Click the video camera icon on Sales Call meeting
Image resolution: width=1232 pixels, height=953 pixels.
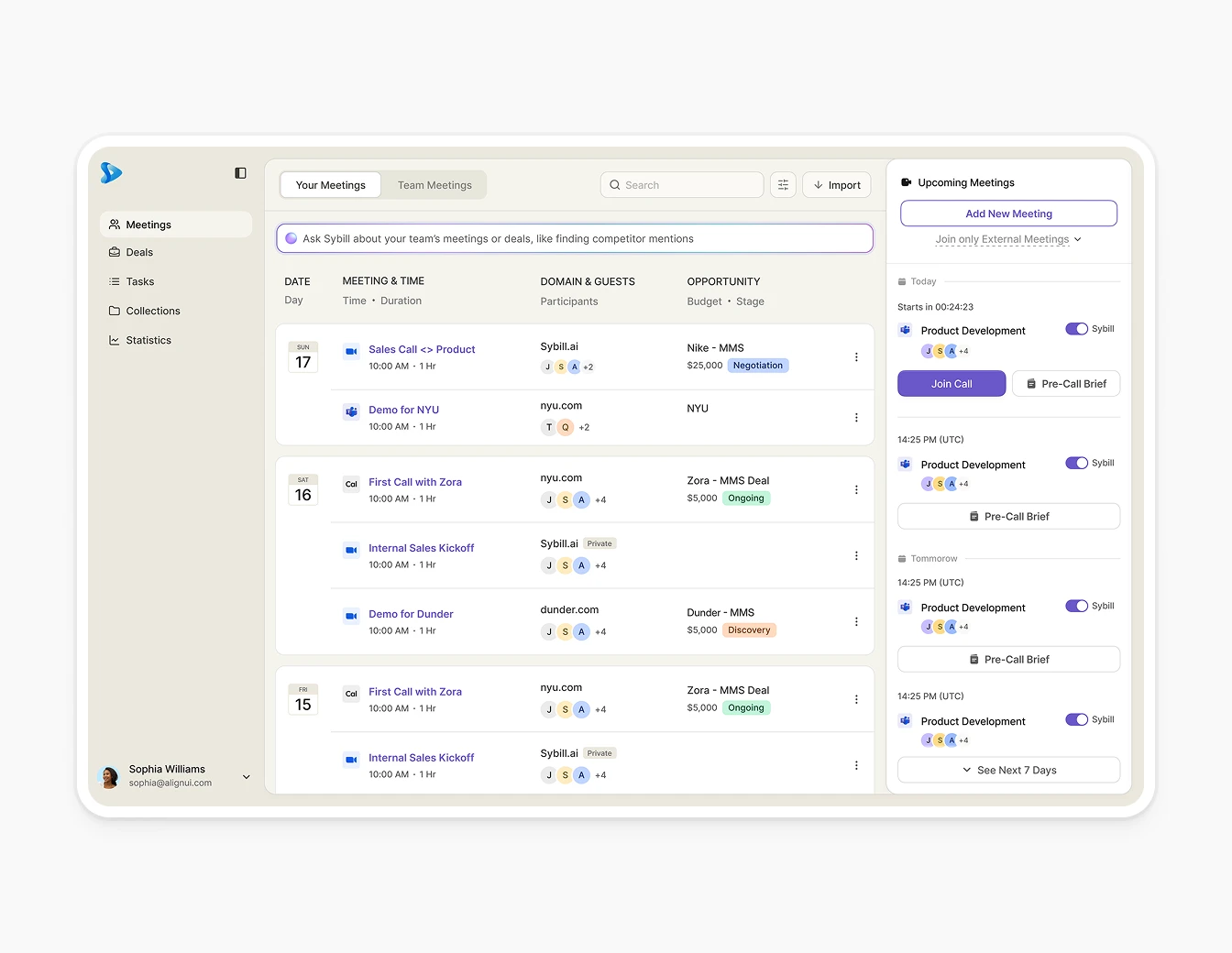[x=351, y=351]
